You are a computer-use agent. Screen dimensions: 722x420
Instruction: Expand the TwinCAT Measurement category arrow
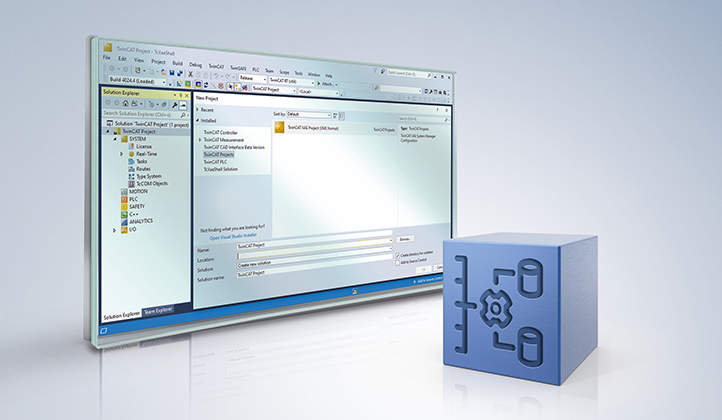coord(200,140)
